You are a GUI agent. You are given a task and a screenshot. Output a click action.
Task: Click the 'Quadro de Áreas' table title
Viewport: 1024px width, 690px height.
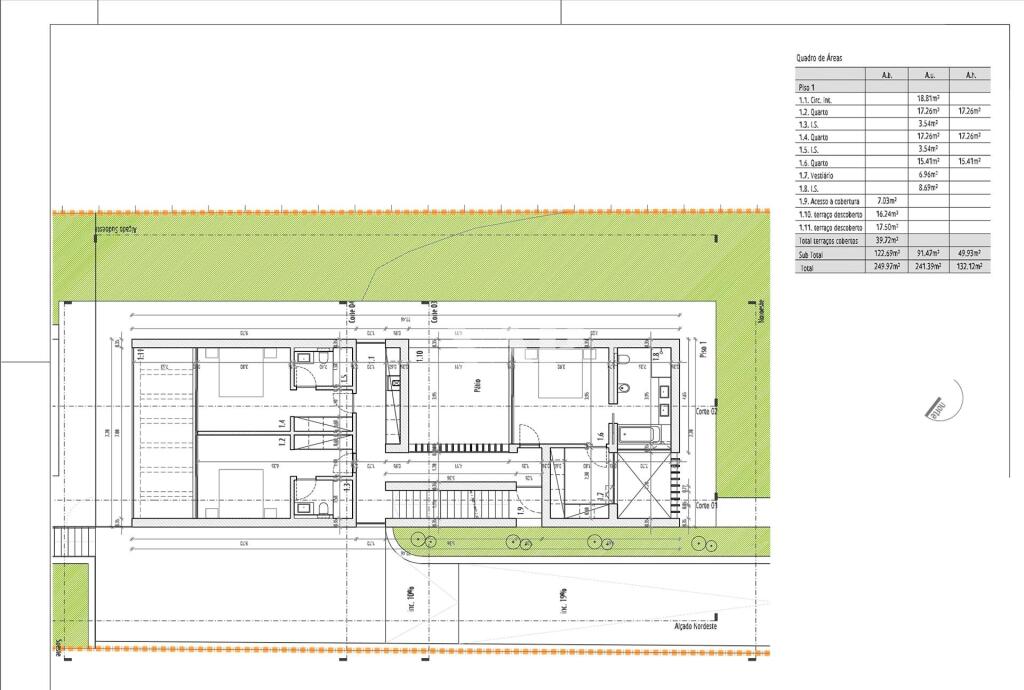(819, 58)
